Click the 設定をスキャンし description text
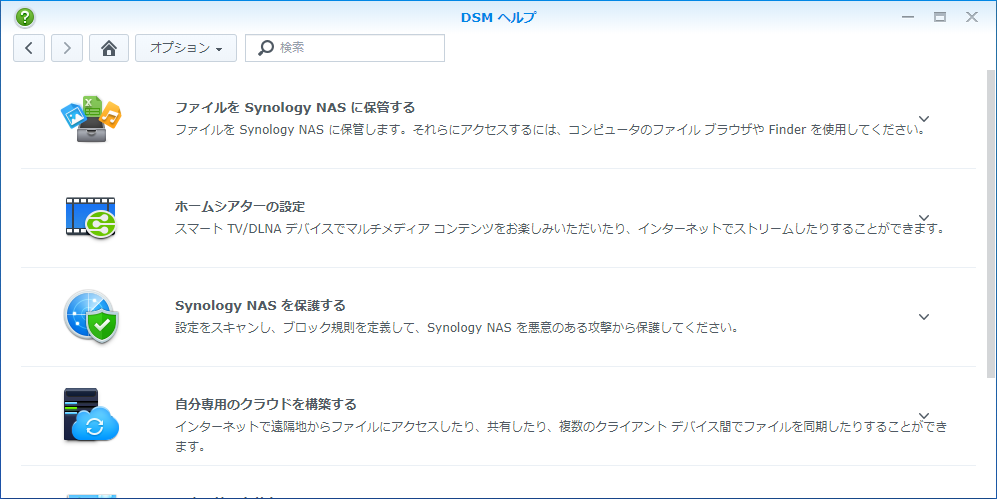Image resolution: width=997 pixels, height=499 pixels. 457,328
